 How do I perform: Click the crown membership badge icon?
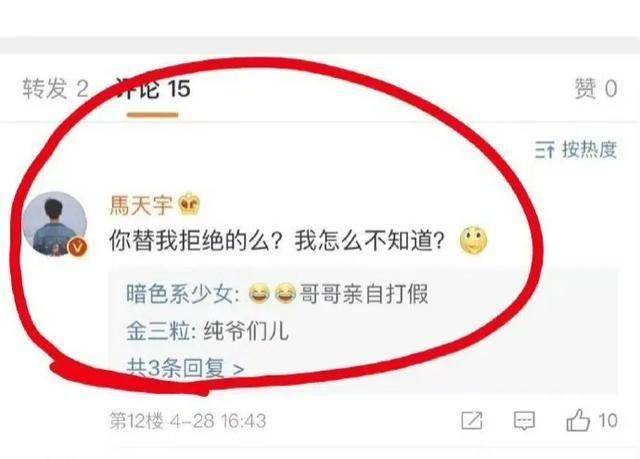click(190, 204)
